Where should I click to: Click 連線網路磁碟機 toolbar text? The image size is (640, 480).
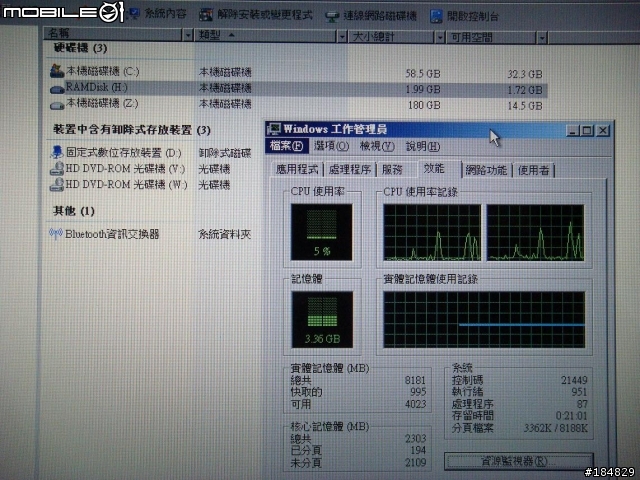coord(380,16)
